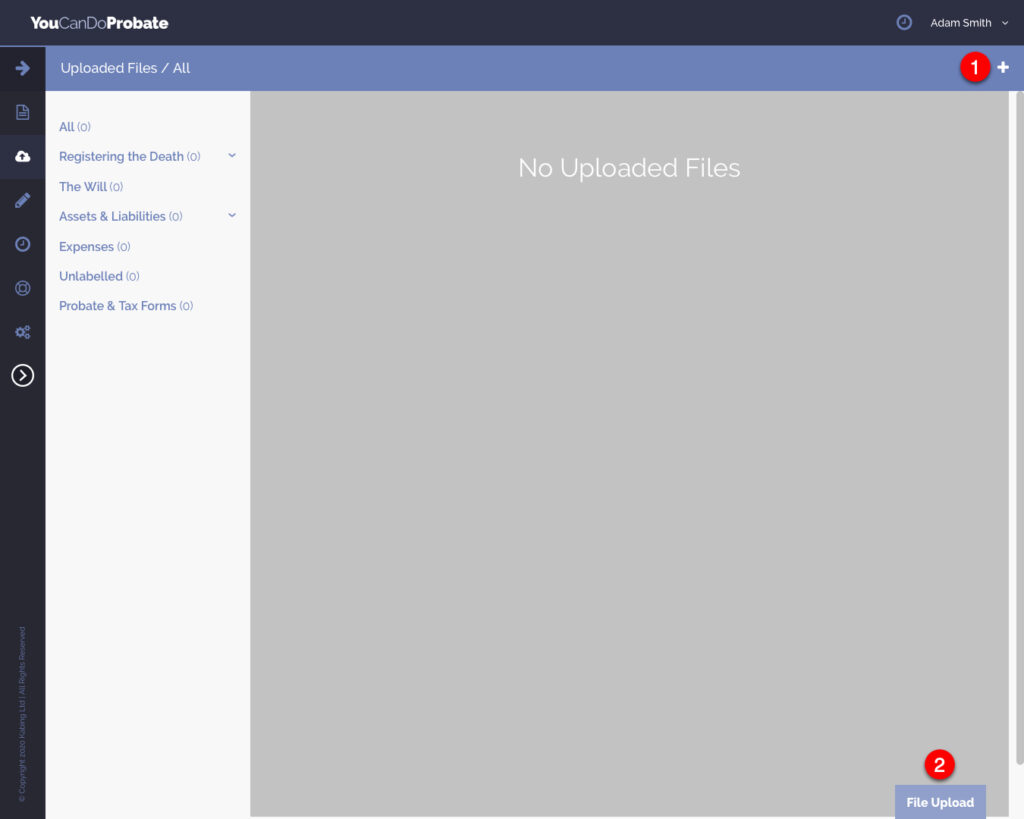1024x819 pixels.
Task: Open the settings gears sidebar icon
Action: pos(22,332)
